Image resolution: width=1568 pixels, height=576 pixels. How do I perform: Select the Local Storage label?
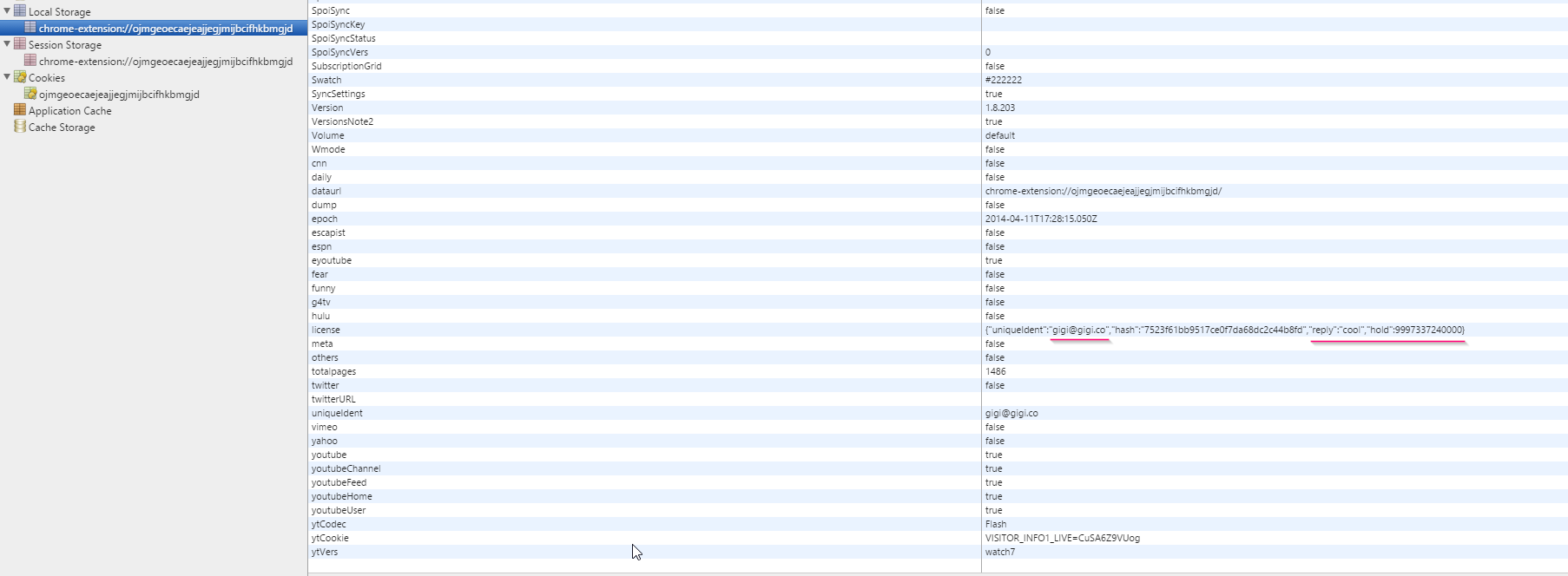(x=59, y=12)
